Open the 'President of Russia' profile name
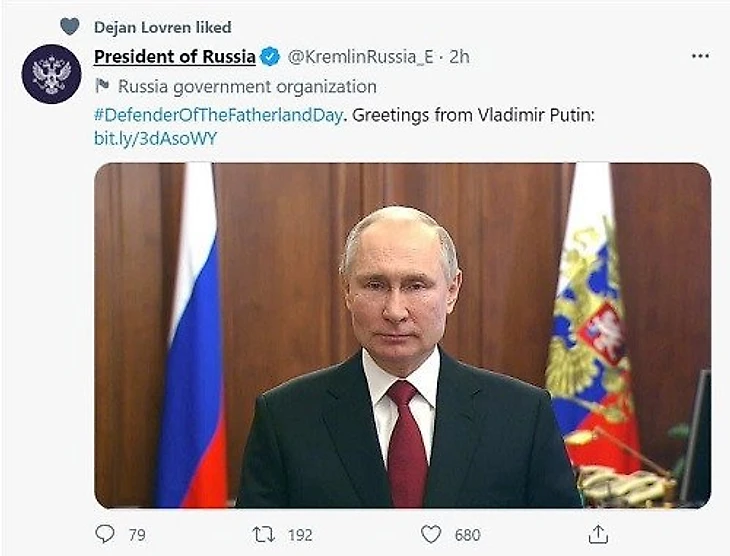Viewport: 730px width, 556px height. click(174, 57)
